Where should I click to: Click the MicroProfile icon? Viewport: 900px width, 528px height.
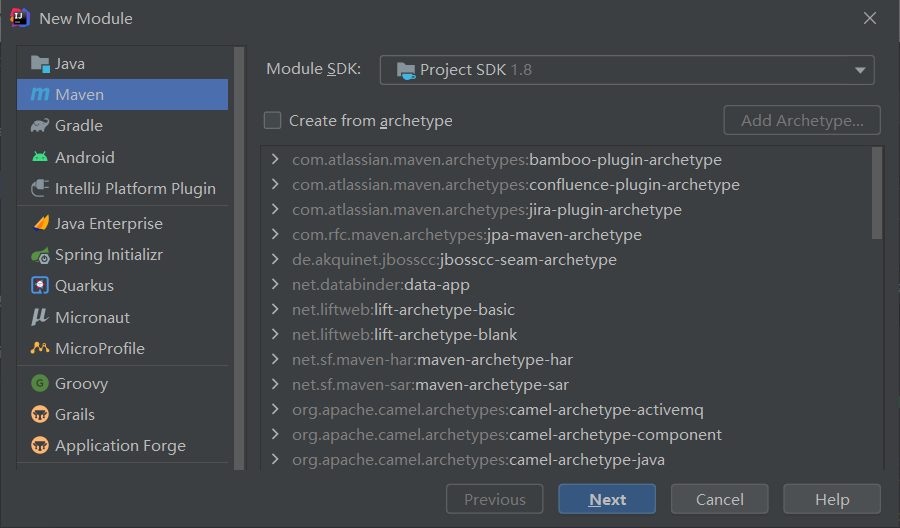[x=40, y=348]
